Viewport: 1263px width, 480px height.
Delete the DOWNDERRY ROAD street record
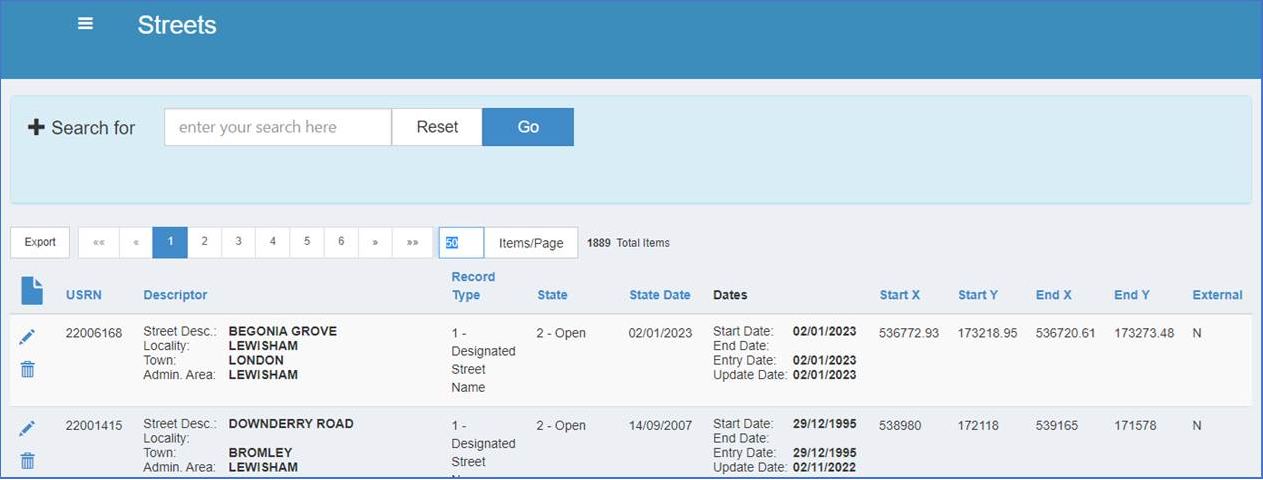click(28, 460)
